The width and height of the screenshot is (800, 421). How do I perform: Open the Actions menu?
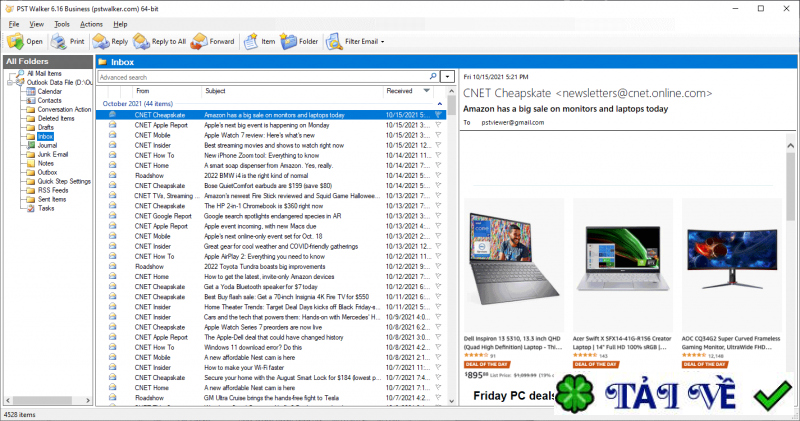pos(91,23)
